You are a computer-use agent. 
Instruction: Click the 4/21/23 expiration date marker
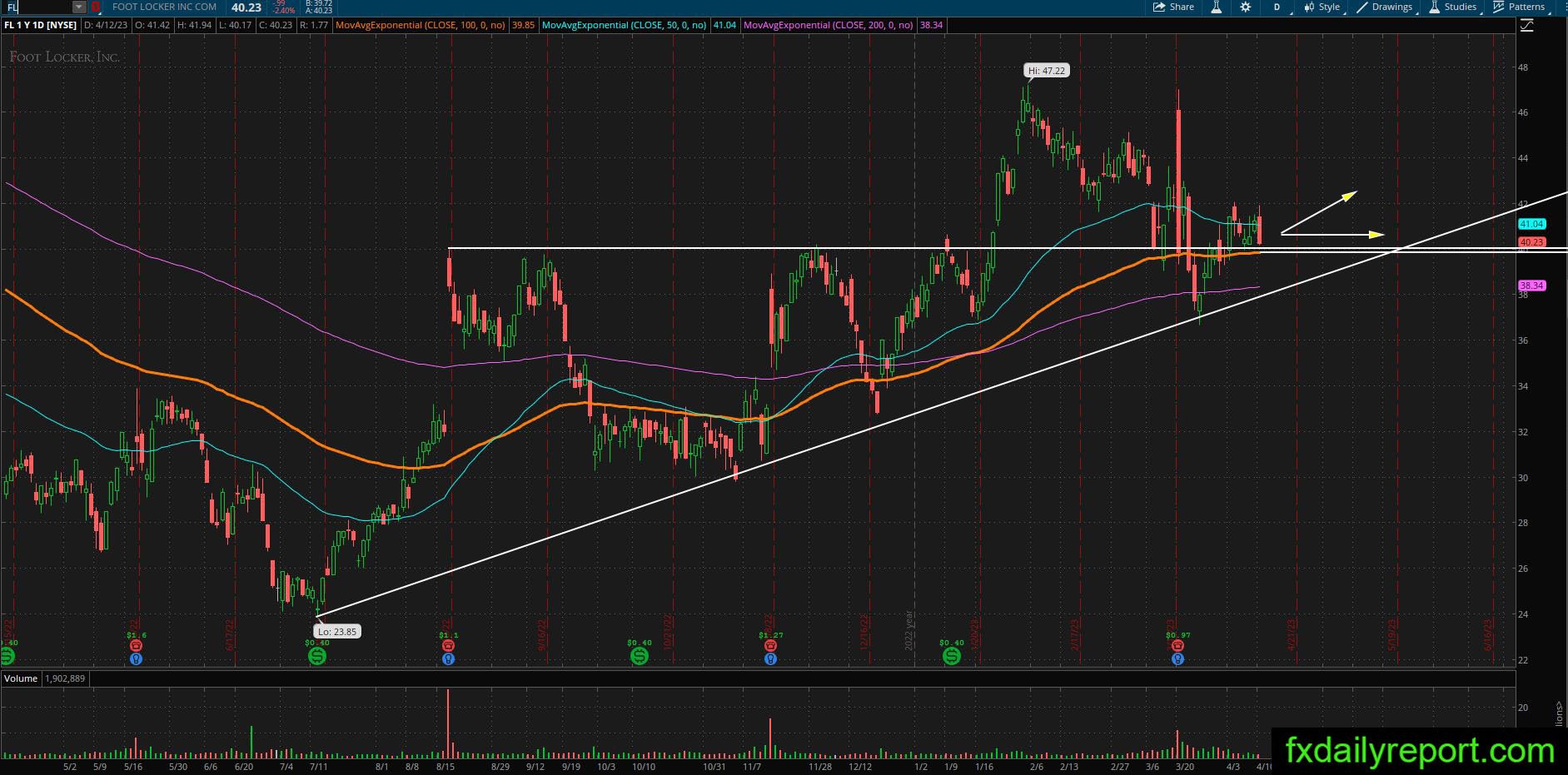[x=1292, y=634]
